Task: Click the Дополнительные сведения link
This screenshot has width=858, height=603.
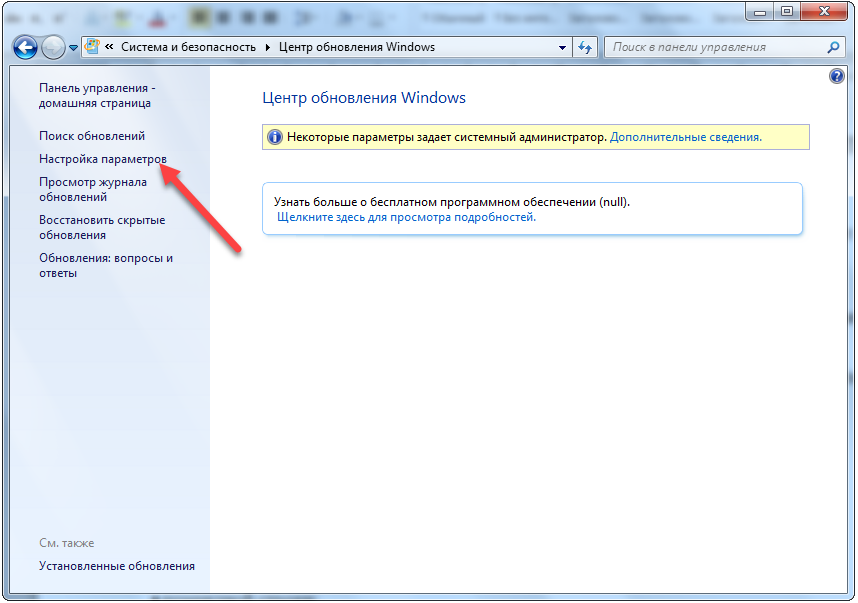Action: (685, 137)
